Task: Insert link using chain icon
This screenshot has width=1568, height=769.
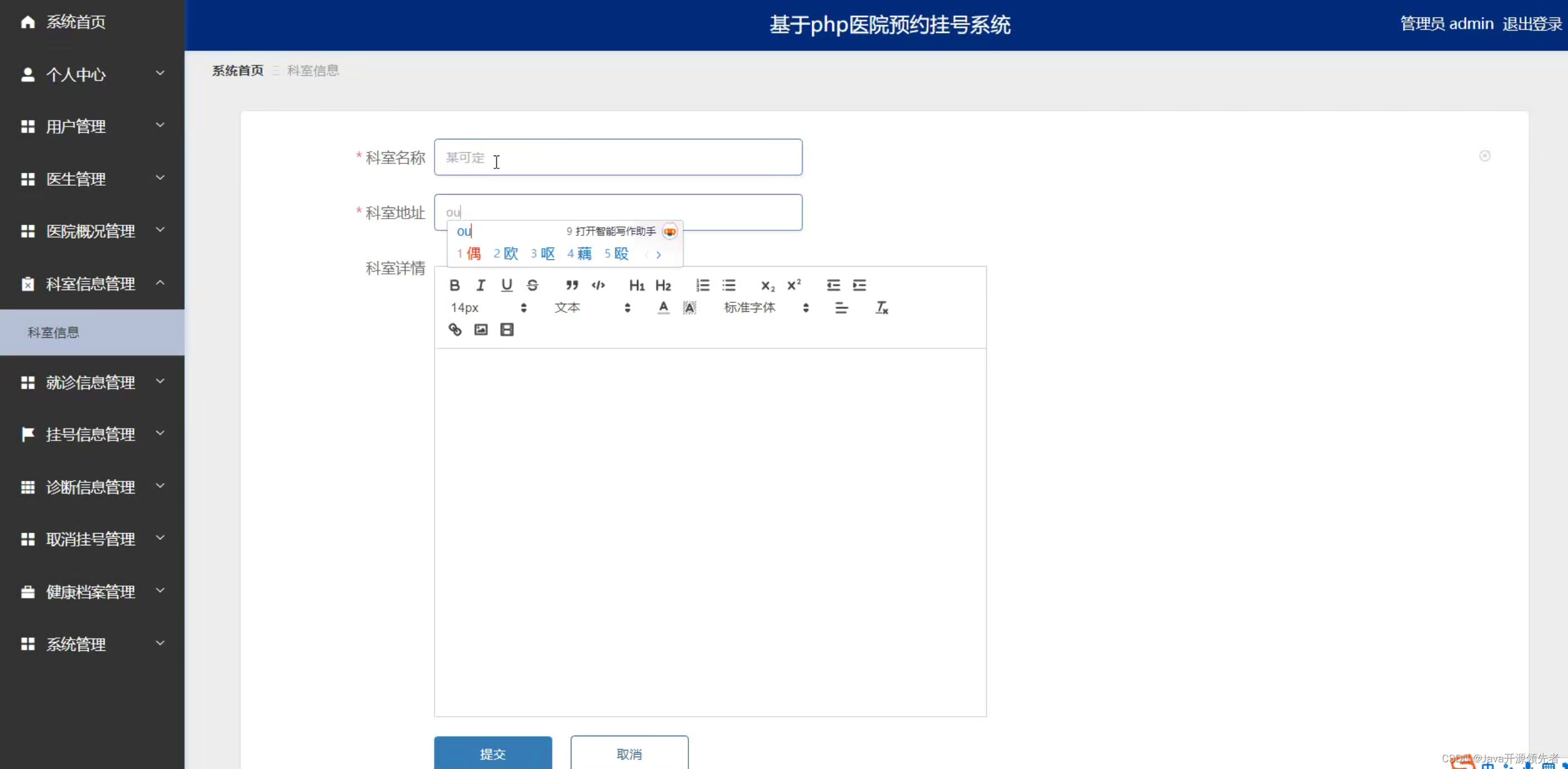Action: point(455,330)
